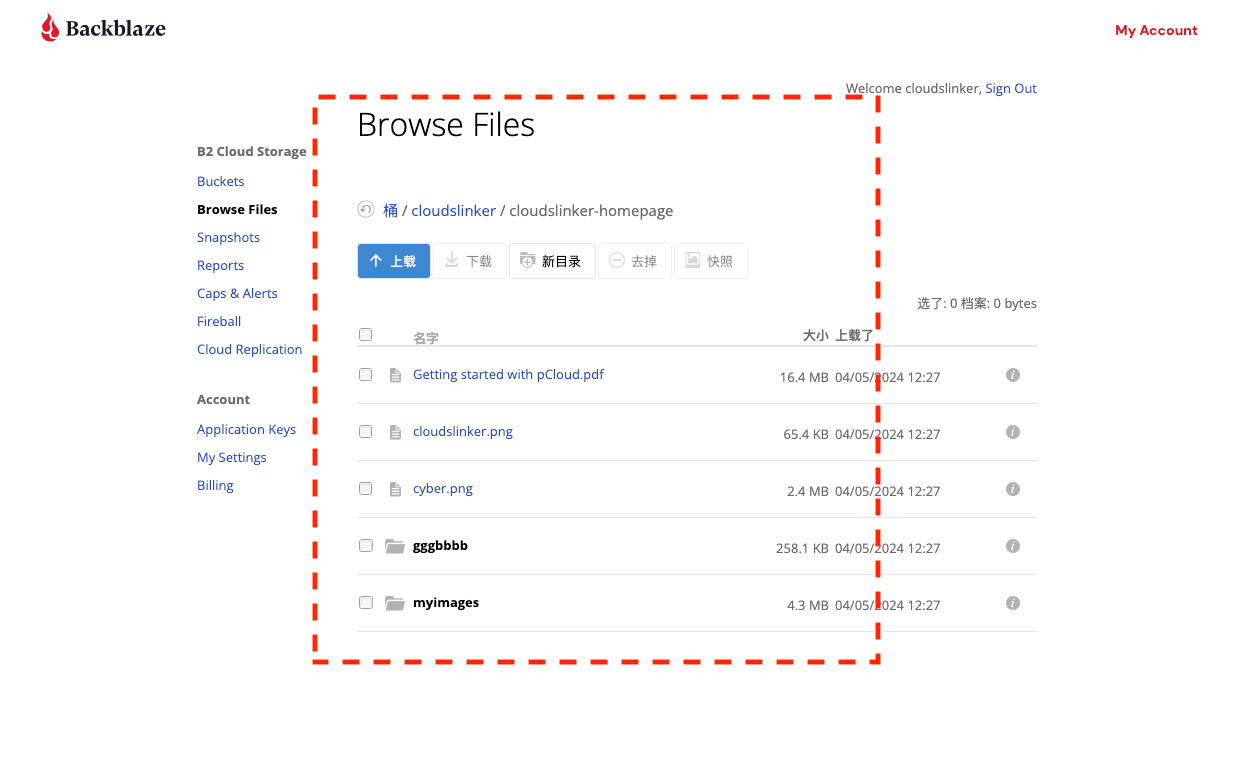1234x764 pixels.
Task: Click the 下载 download button
Action: tap(469, 261)
